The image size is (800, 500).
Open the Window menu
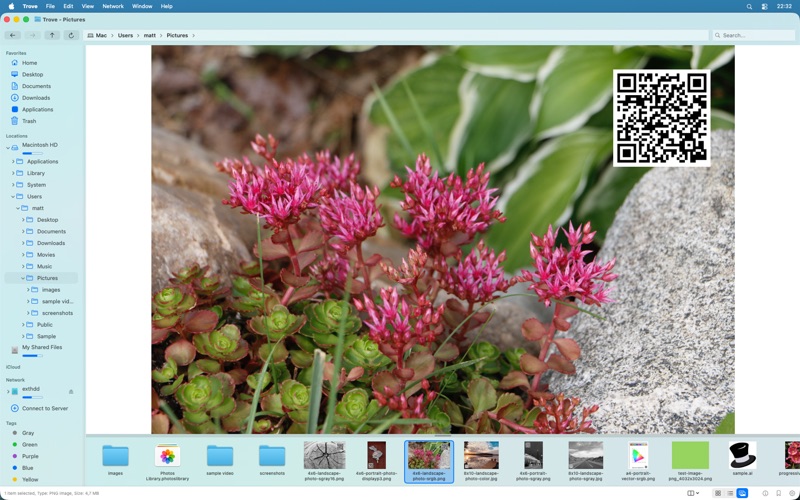tap(142, 7)
